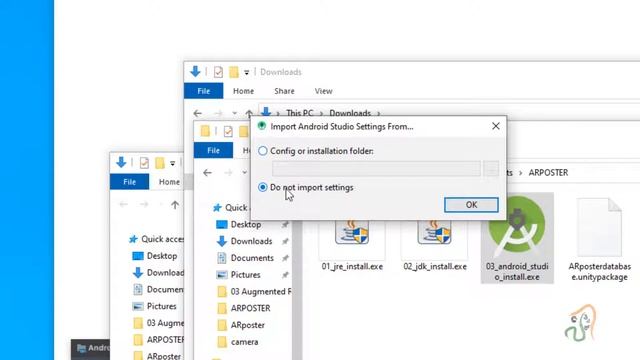Click properties icon in ARPOSTER window title bar
The width and height of the screenshot is (640, 360).
click(228, 131)
